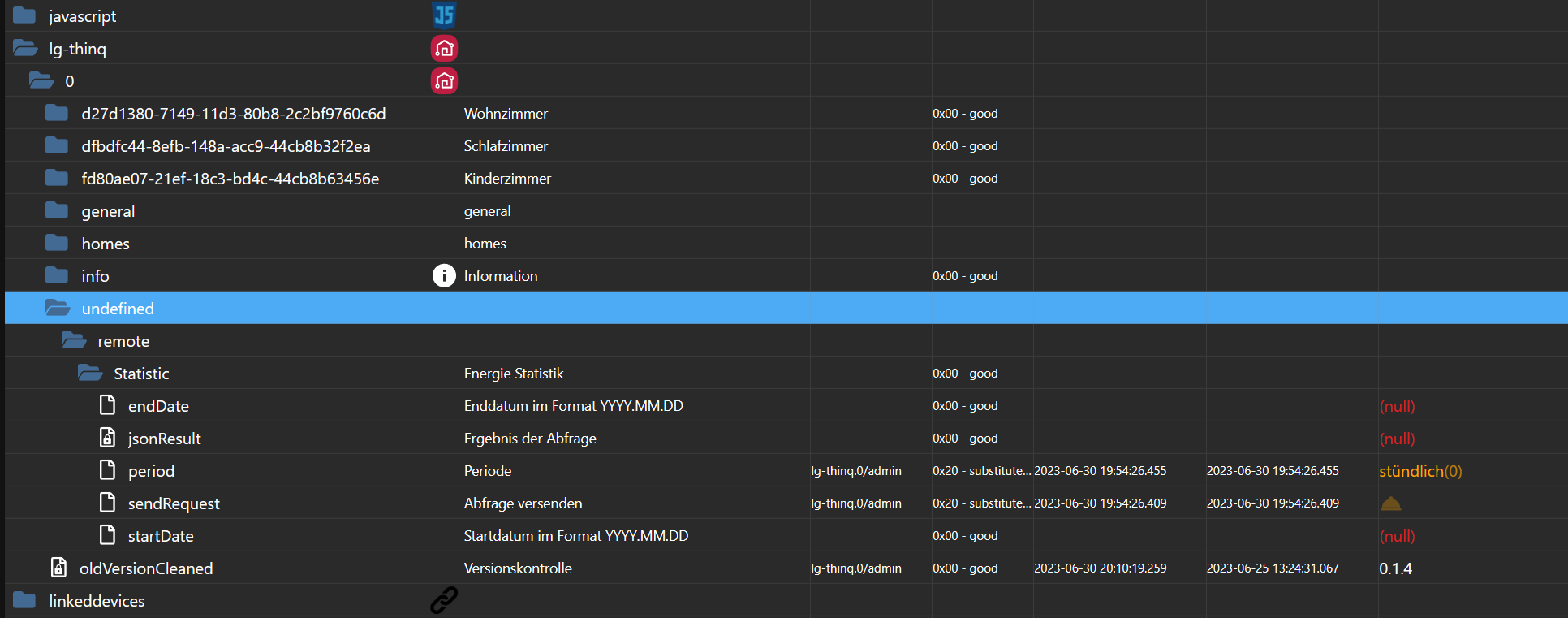The height and width of the screenshot is (618, 1568).
Task: Click 0x00 - good quality in Wohnzimmer row
Action: 965,114
